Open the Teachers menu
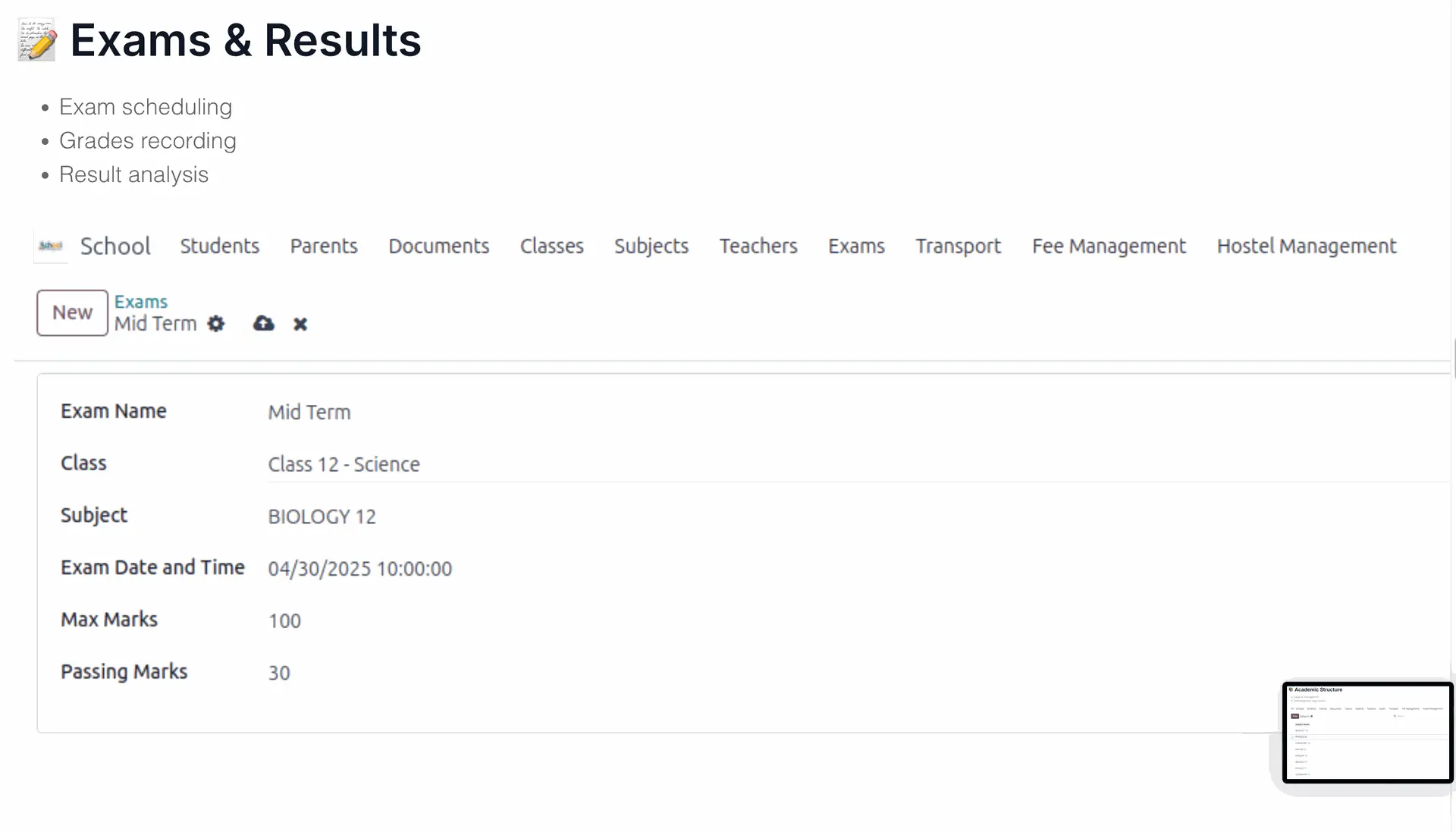Image resolution: width=1456 pixels, height=832 pixels. tap(758, 246)
